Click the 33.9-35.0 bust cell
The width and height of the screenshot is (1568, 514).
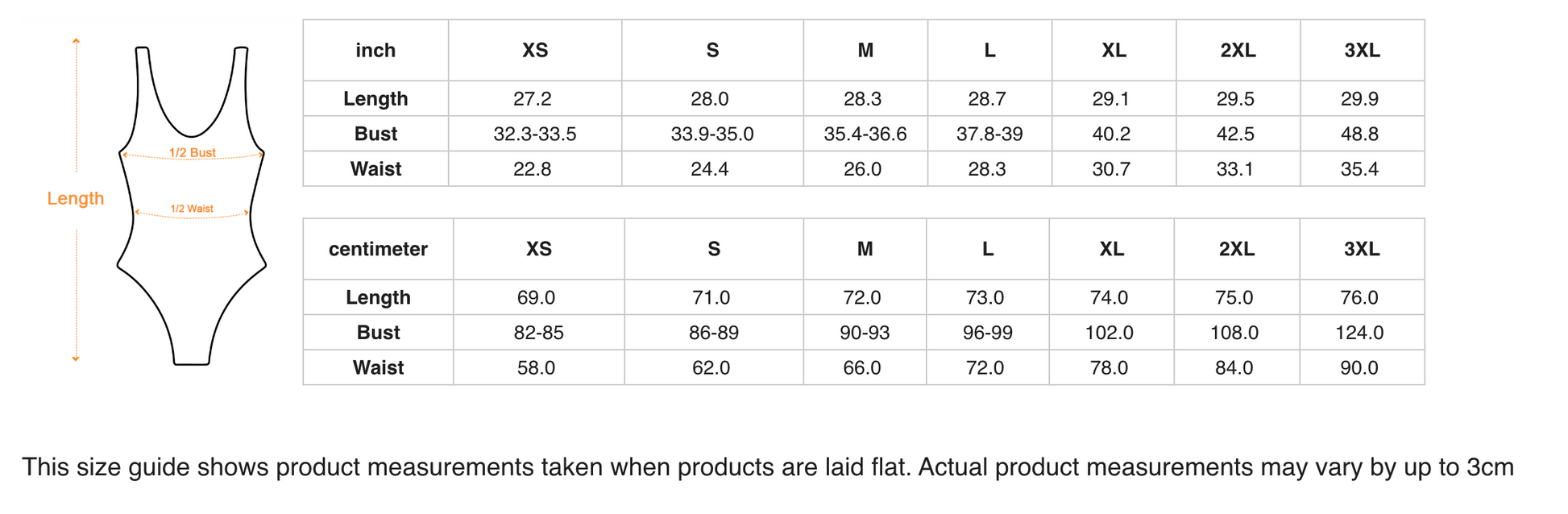coord(712,134)
